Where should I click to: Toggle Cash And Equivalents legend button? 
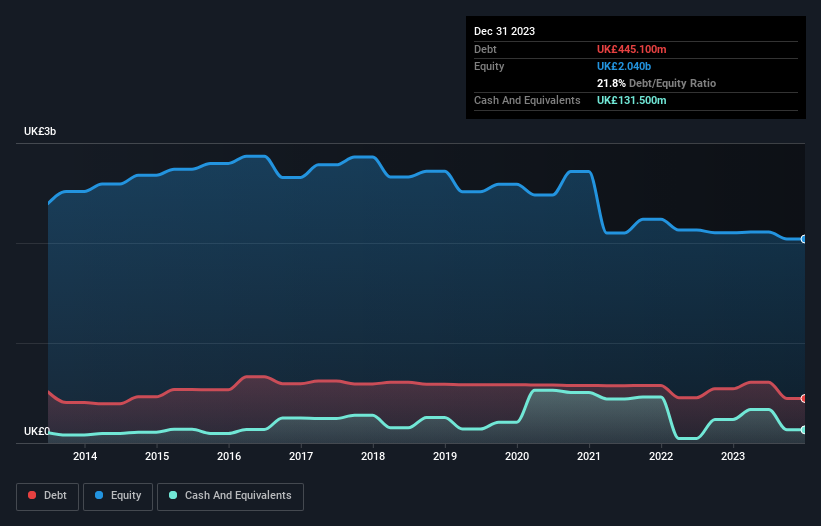(x=230, y=496)
